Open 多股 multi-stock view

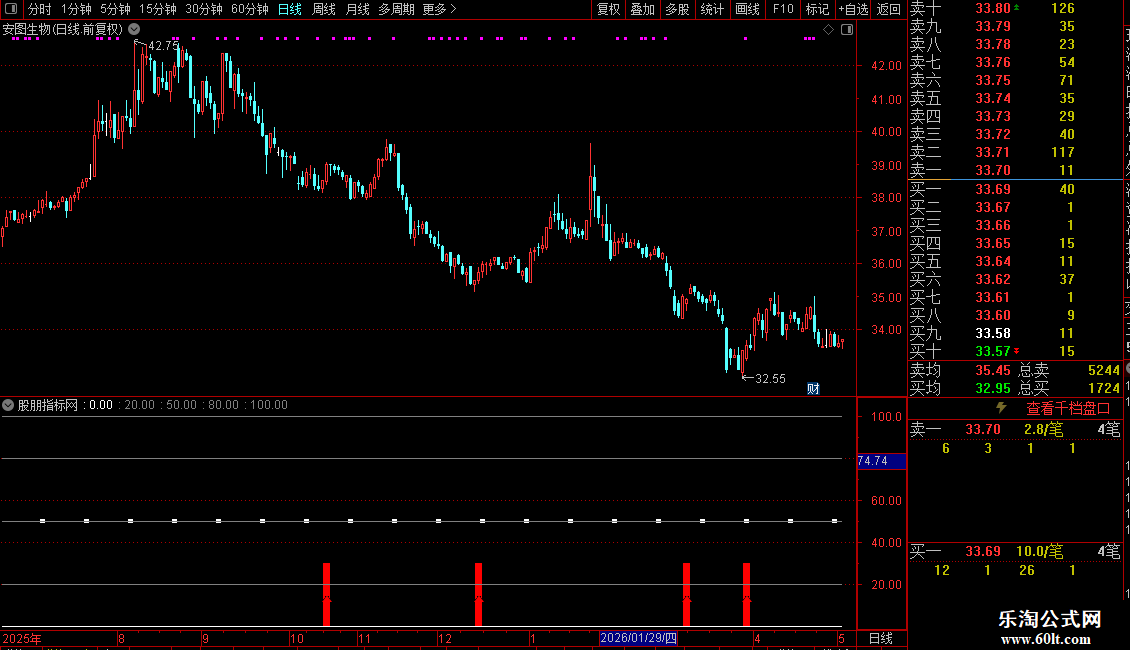pos(677,9)
